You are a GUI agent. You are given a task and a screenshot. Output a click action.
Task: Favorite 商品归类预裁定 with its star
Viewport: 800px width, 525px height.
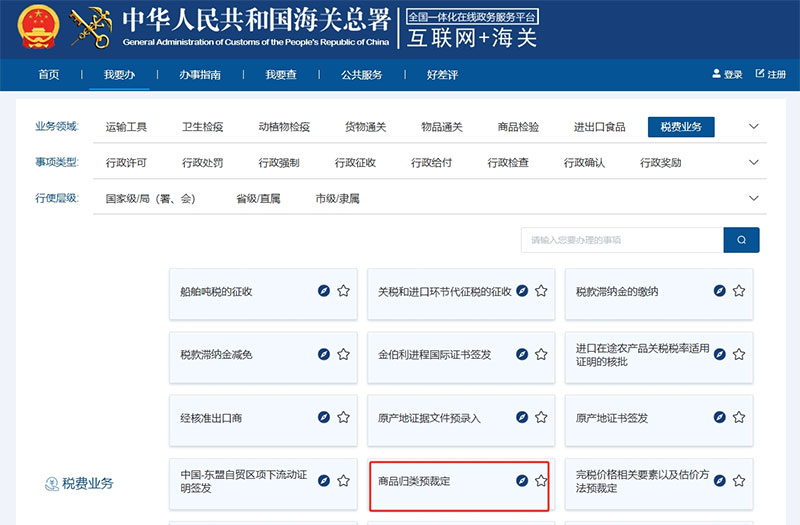pyautogui.click(x=541, y=481)
